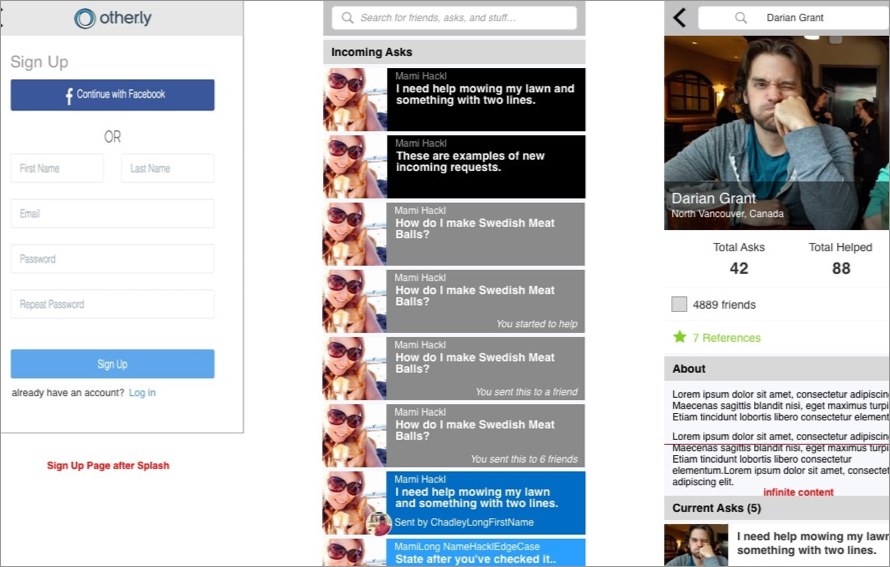Click the blue Sign Up button
The image size is (890, 567).
(x=112, y=364)
